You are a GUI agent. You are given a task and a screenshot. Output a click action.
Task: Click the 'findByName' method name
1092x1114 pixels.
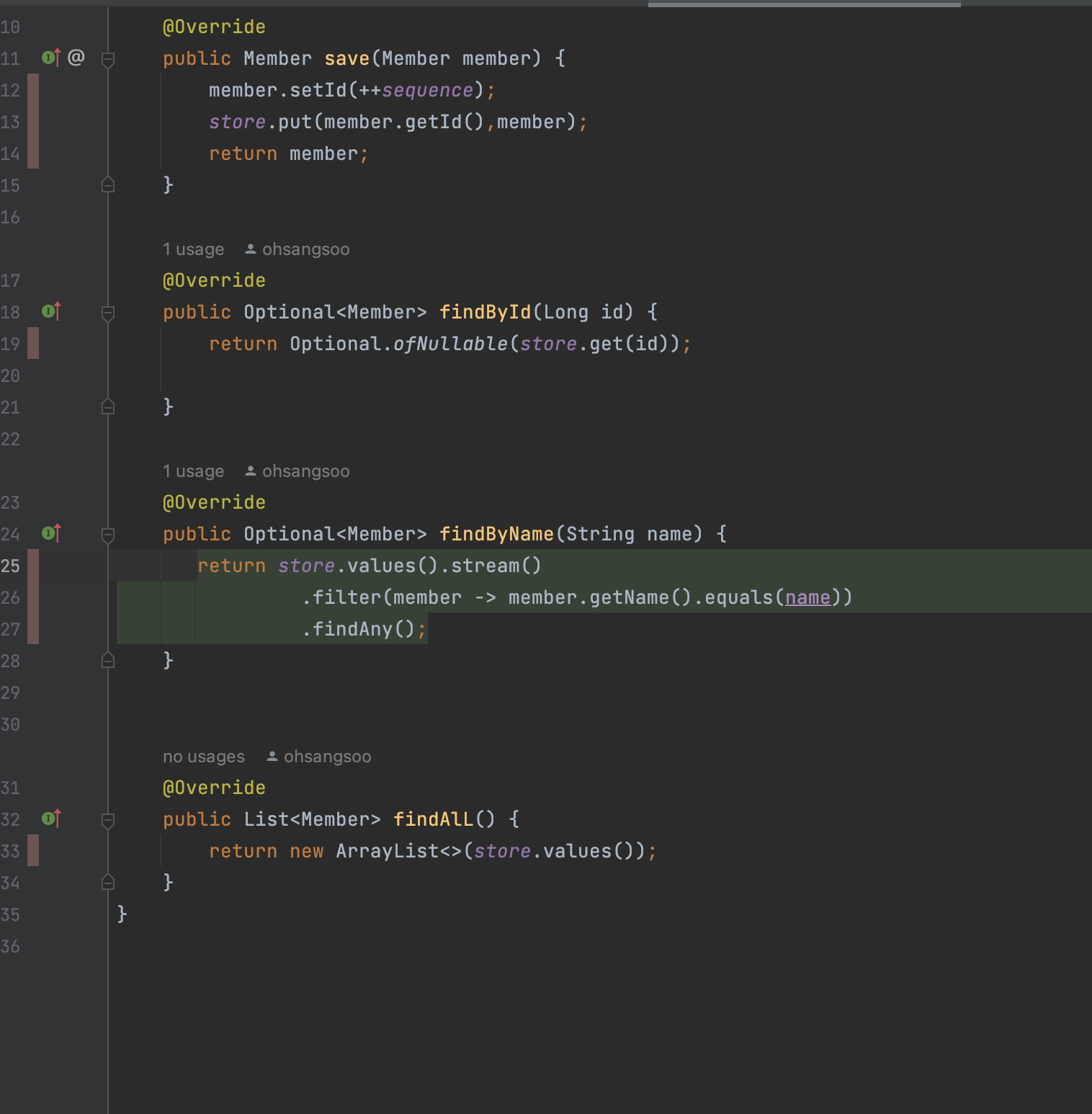[x=497, y=534]
